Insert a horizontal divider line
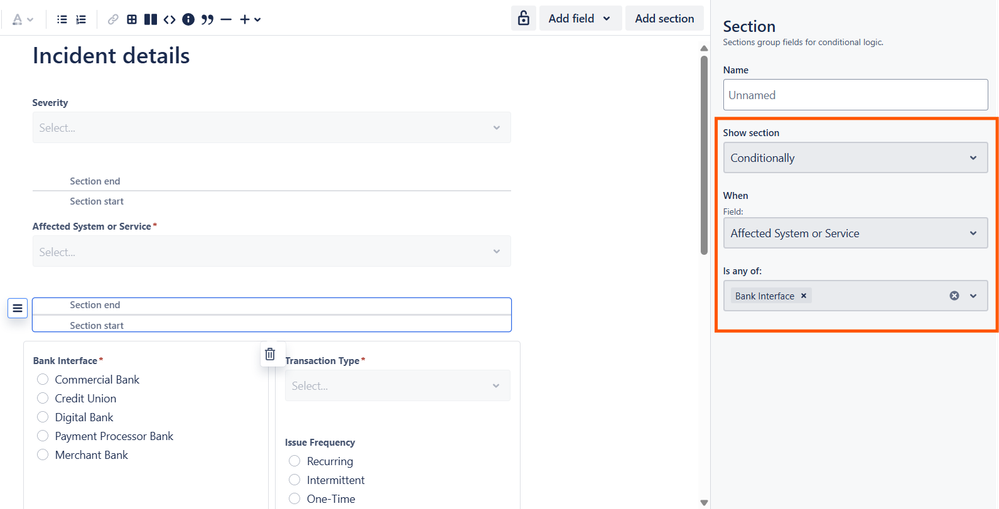 (x=226, y=20)
